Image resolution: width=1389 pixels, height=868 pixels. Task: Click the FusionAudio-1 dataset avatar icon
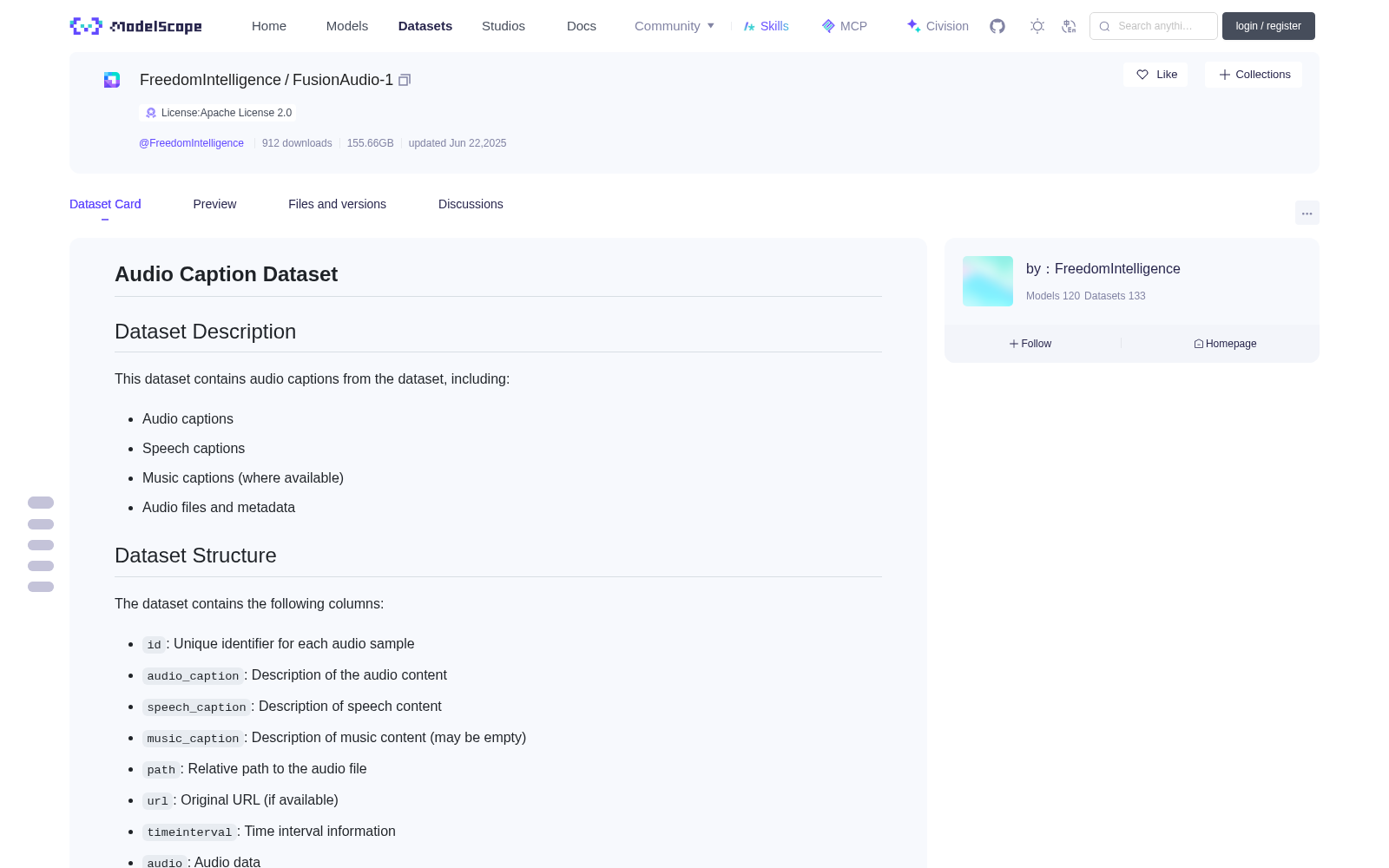point(112,80)
